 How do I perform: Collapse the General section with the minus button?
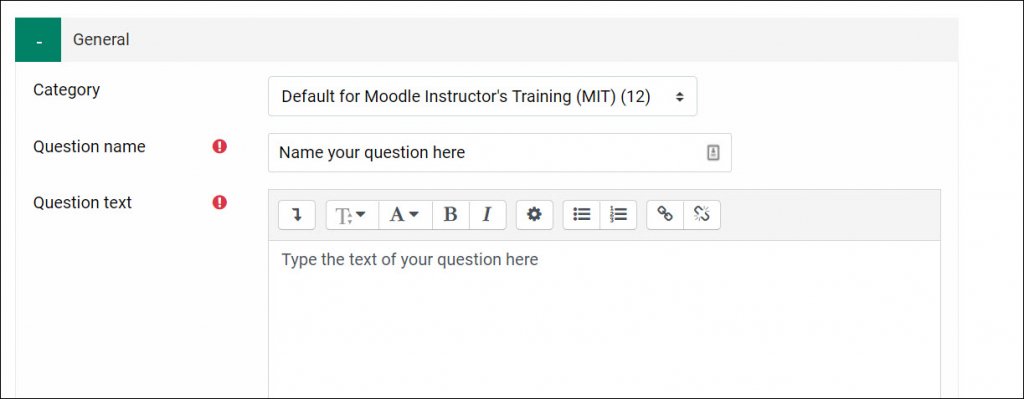coord(38,40)
